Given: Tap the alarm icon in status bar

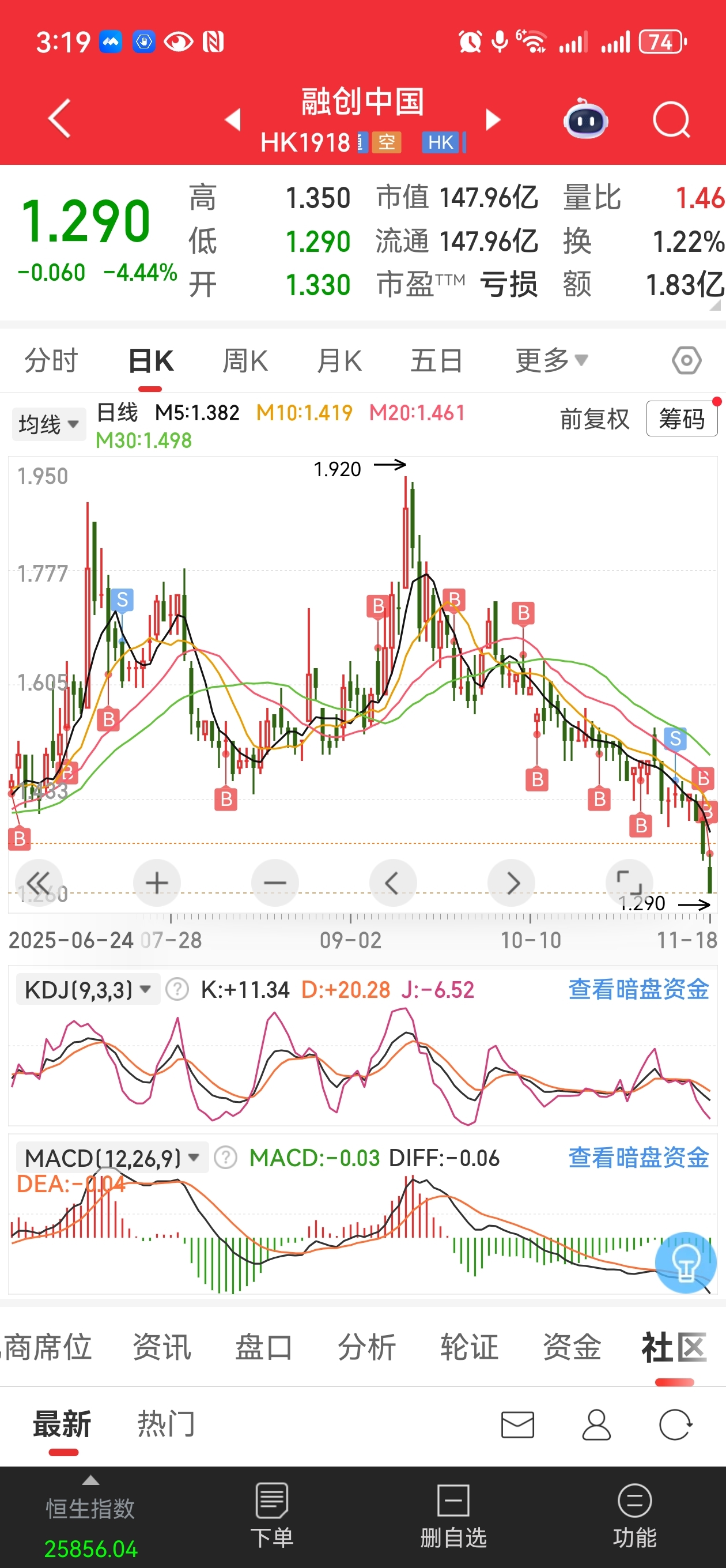Looking at the screenshot, I should [470, 42].
